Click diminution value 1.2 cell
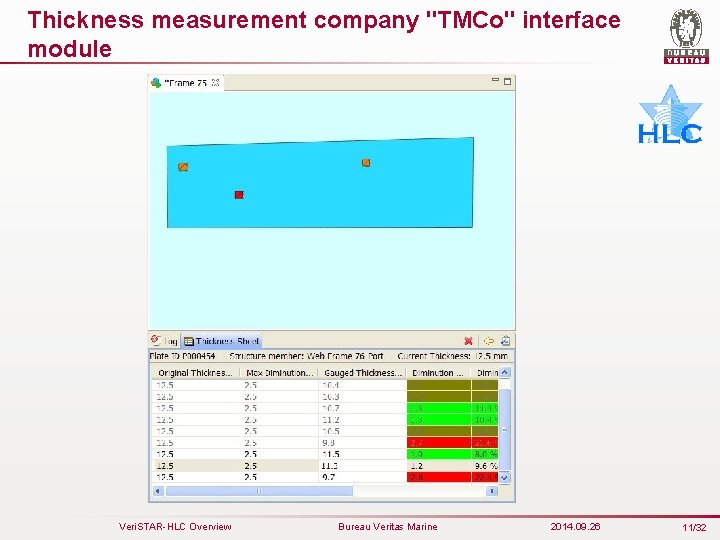Viewport: 720px width, 540px height. point(439,466)
